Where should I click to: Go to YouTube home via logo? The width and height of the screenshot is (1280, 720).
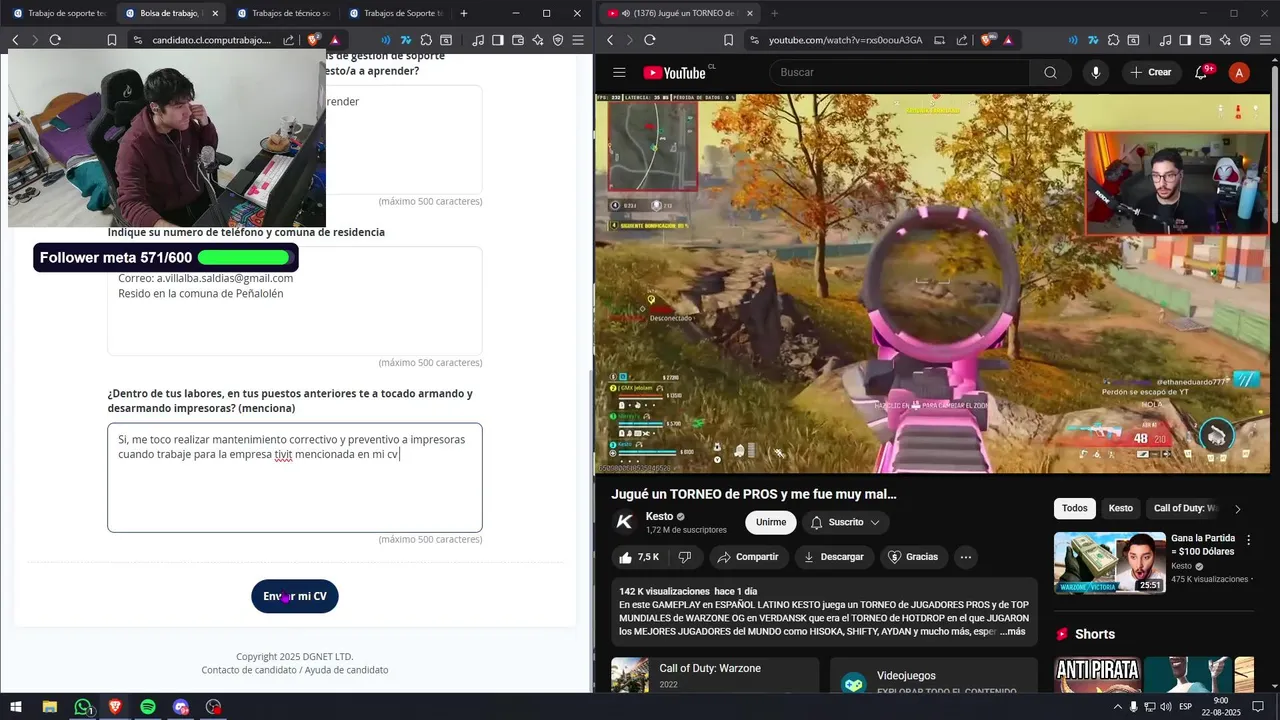(675, 72)
